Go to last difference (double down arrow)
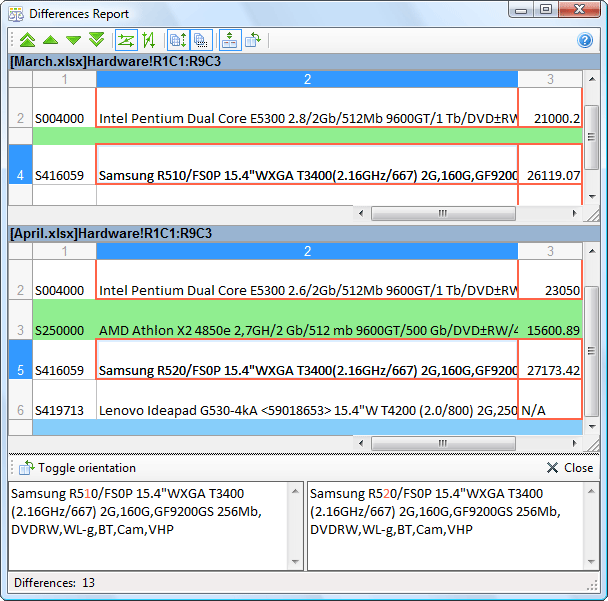Viewport: 608px width, 601px height. (96, 40)
